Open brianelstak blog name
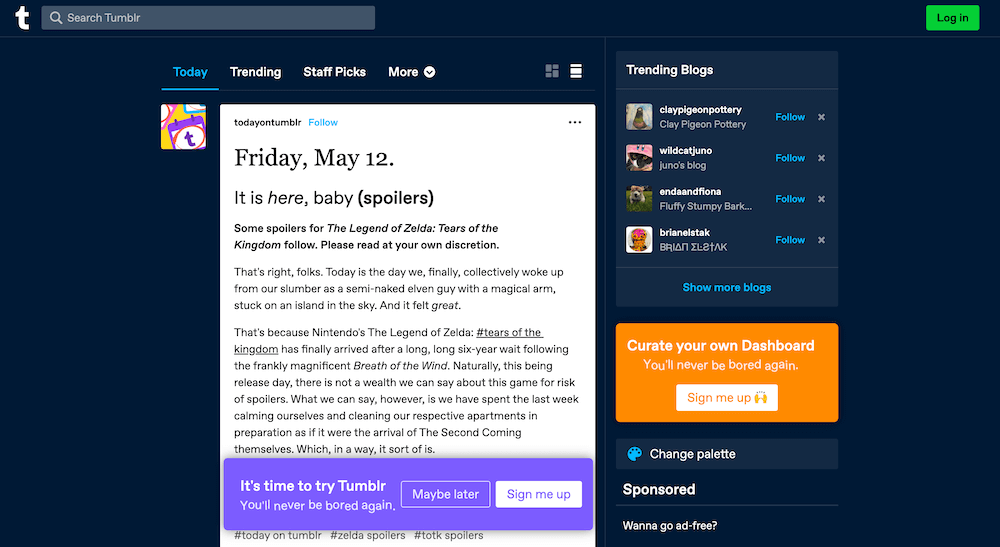1000x547 pixels. pos(684,232)
